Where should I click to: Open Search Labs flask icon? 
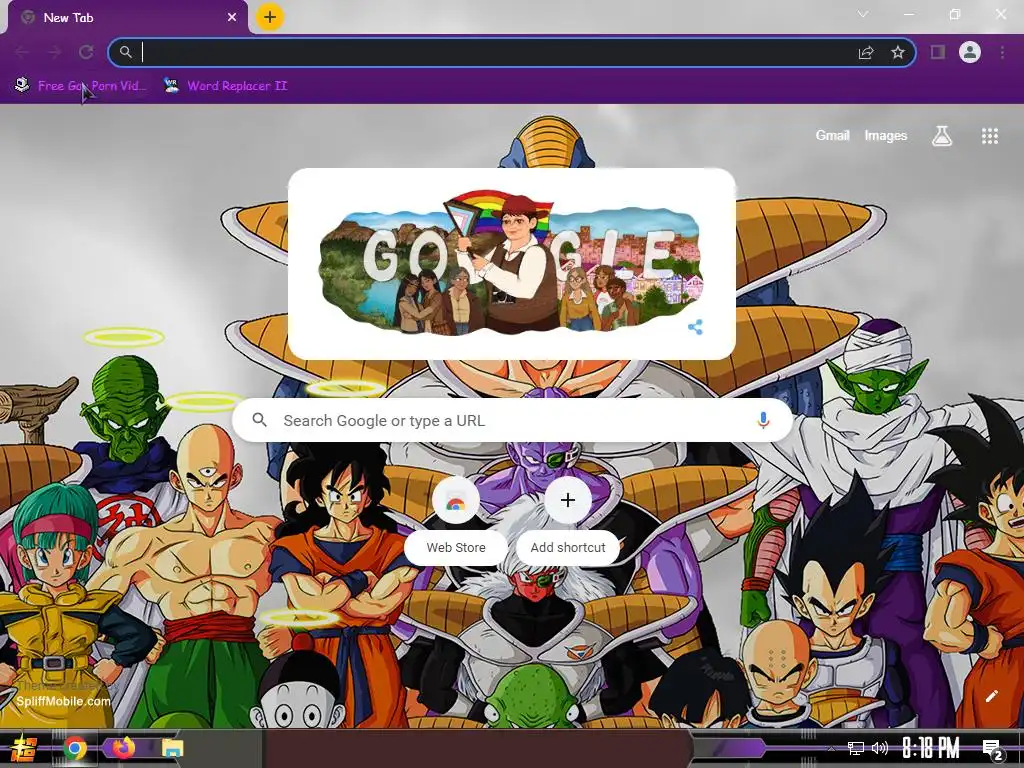click(x=942, y=136)
